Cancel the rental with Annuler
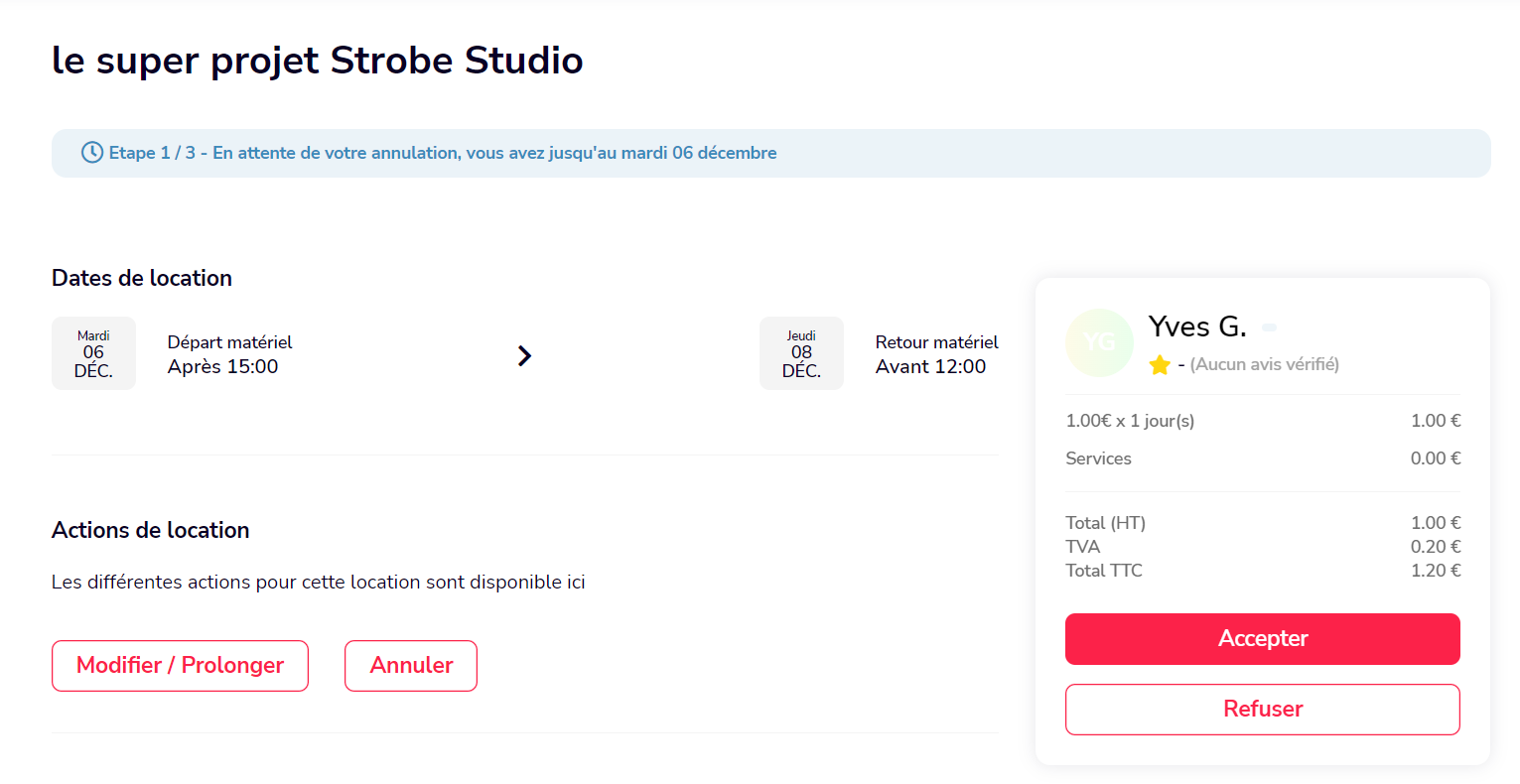This screenshot has height=784, width=1520. coord(411,666)
